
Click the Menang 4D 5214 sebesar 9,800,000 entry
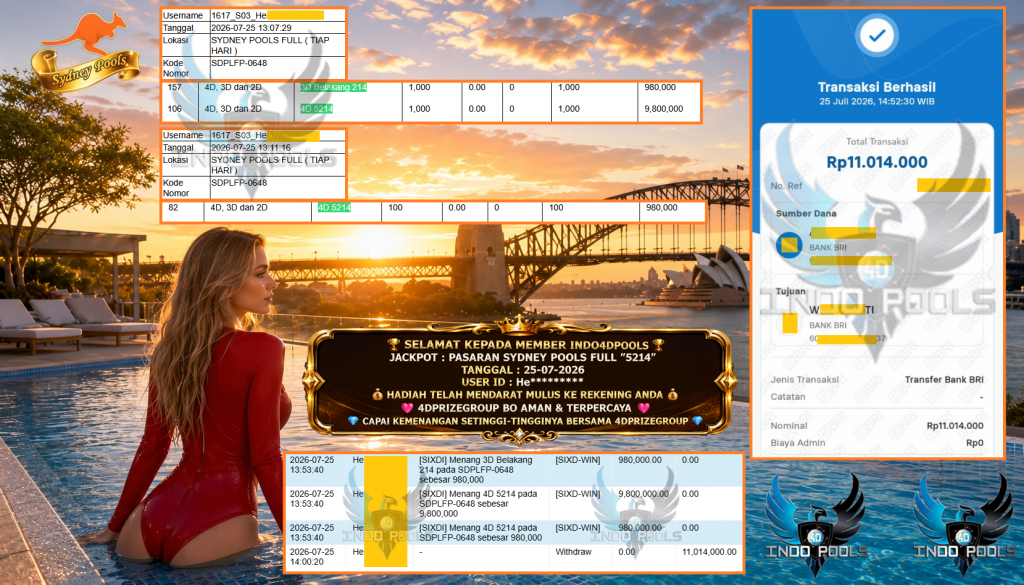click(x=478, y=504)
